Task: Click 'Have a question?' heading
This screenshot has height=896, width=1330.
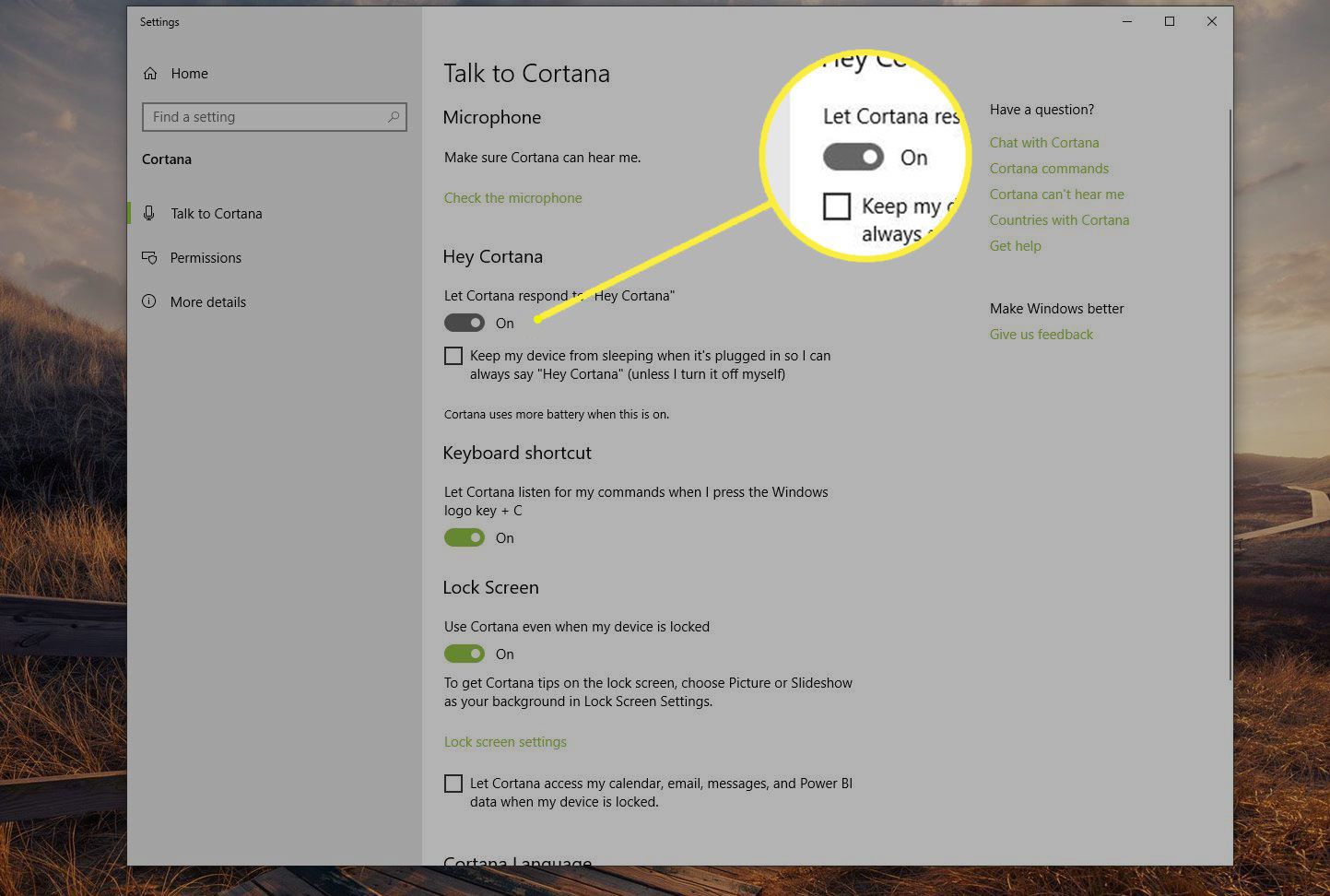Action: point(1042,110)
